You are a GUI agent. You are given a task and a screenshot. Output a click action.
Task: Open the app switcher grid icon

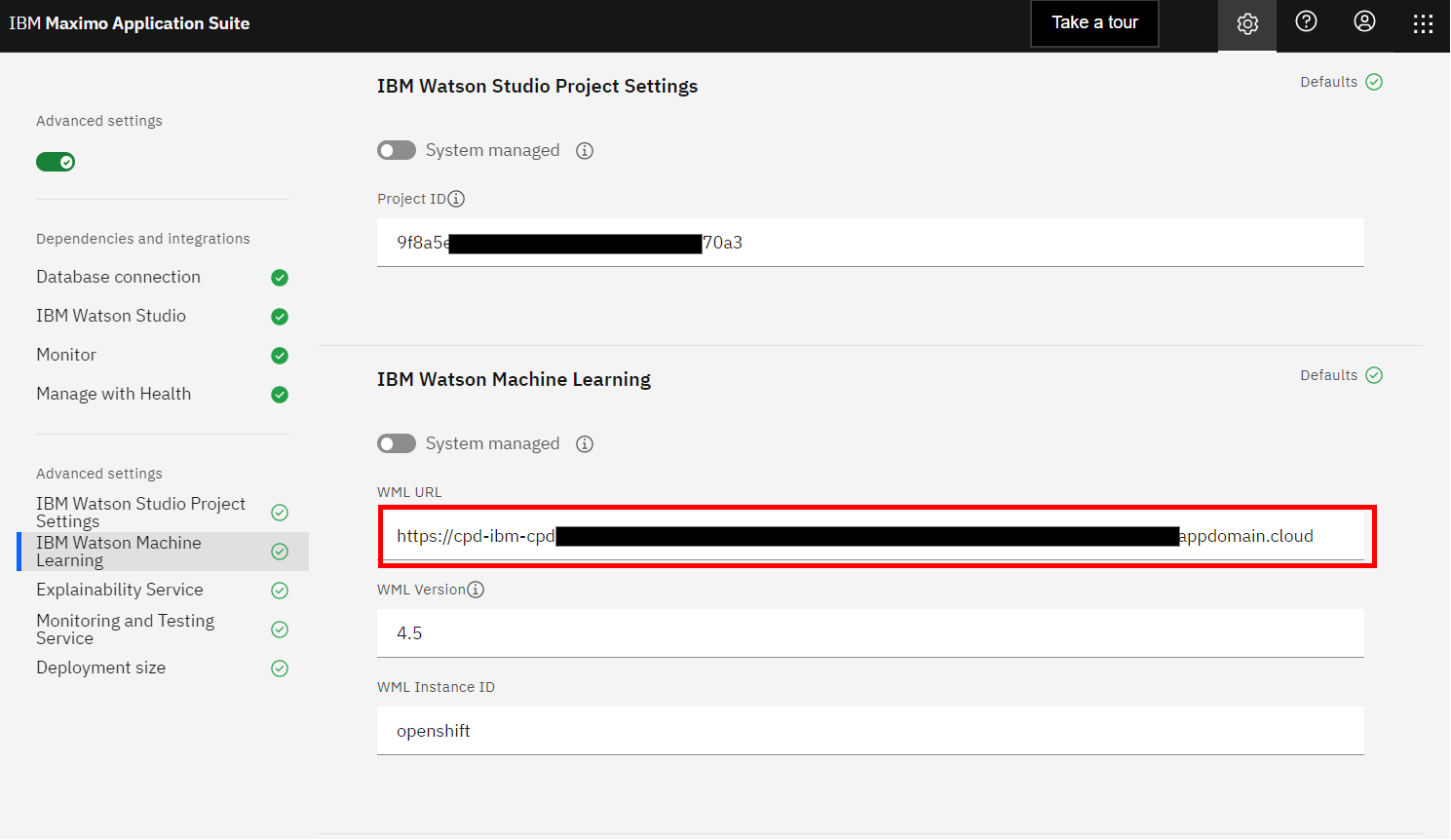click(x=1423, y=23)
